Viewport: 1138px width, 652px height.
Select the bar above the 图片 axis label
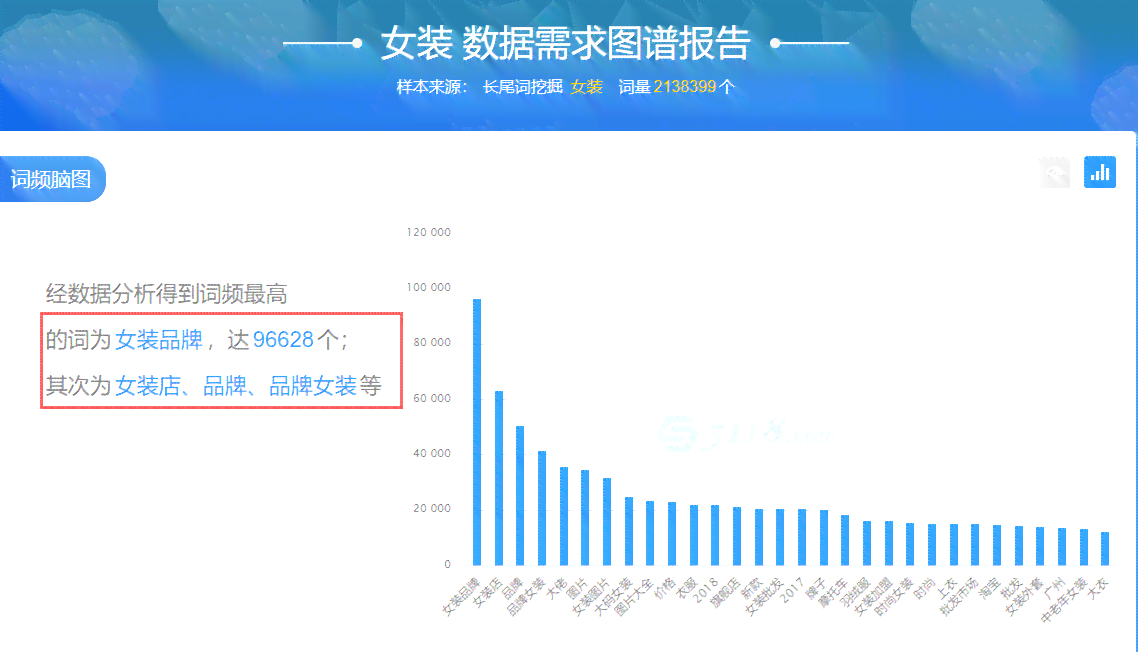click(585, 518)
